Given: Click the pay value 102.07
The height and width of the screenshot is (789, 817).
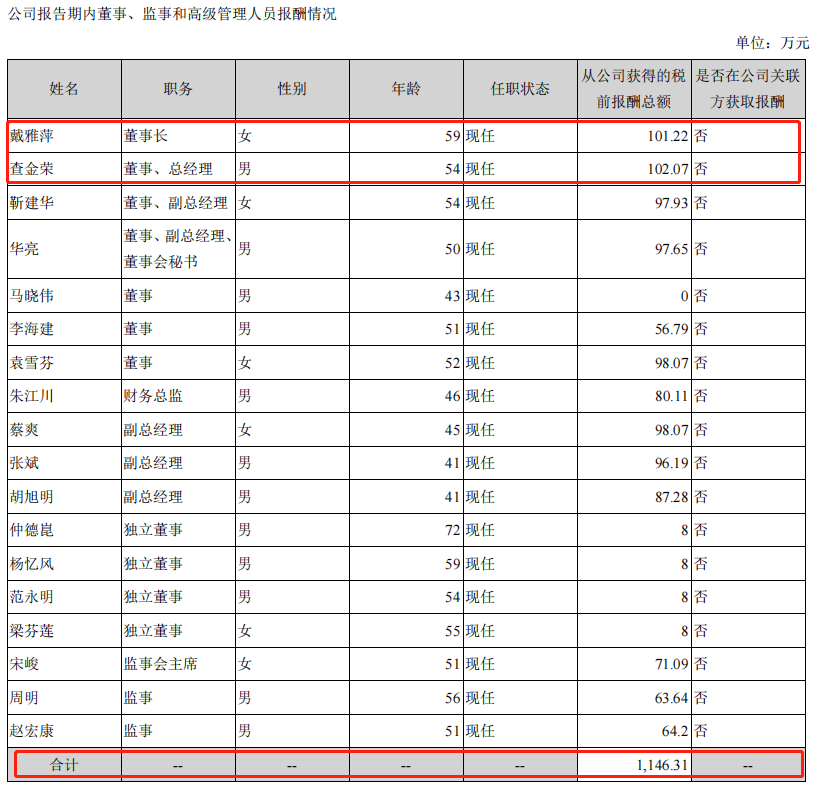Looking at the screenshot, I should click(667, 169).
